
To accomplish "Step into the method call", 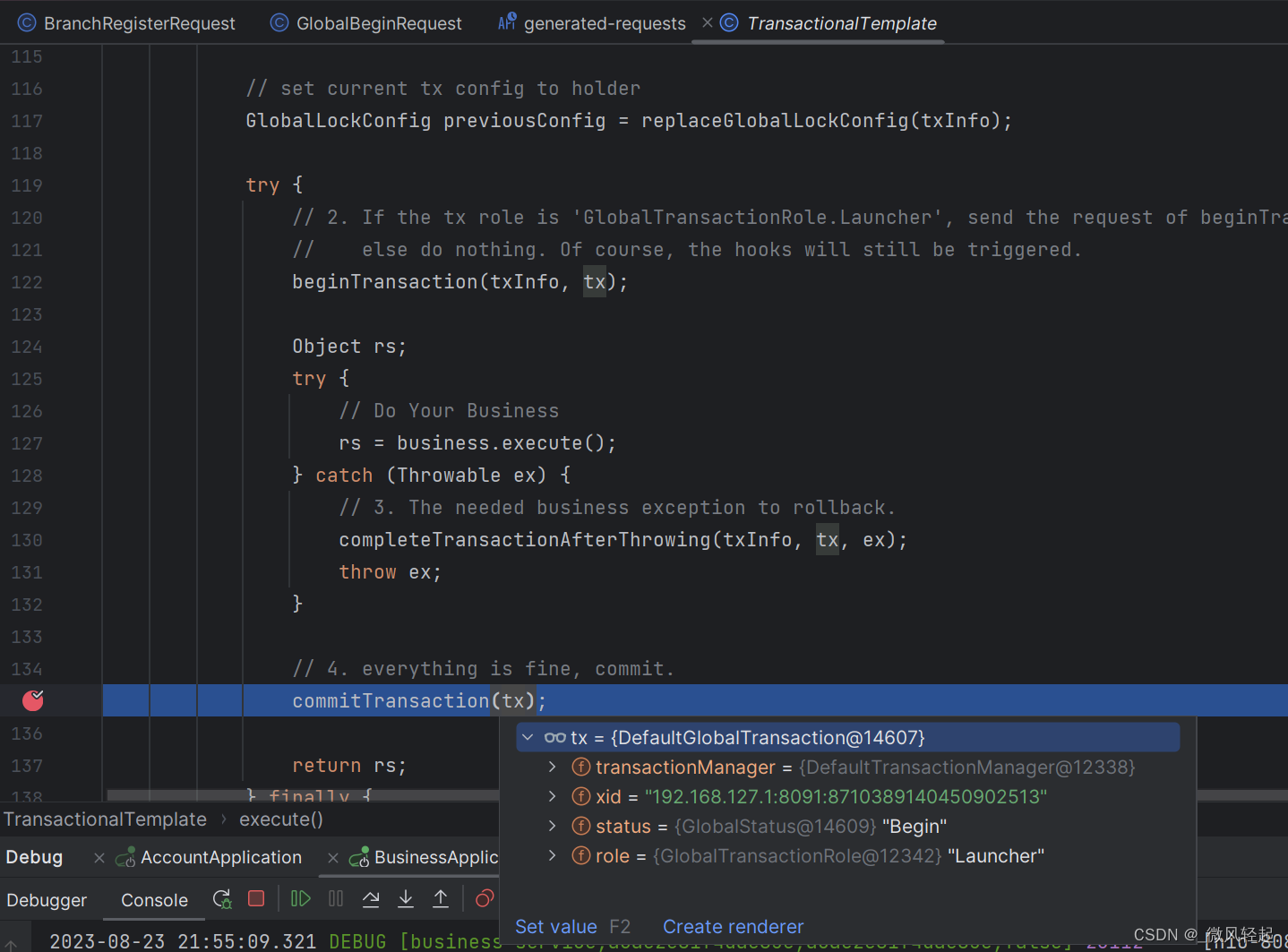I will pos(406,898).
